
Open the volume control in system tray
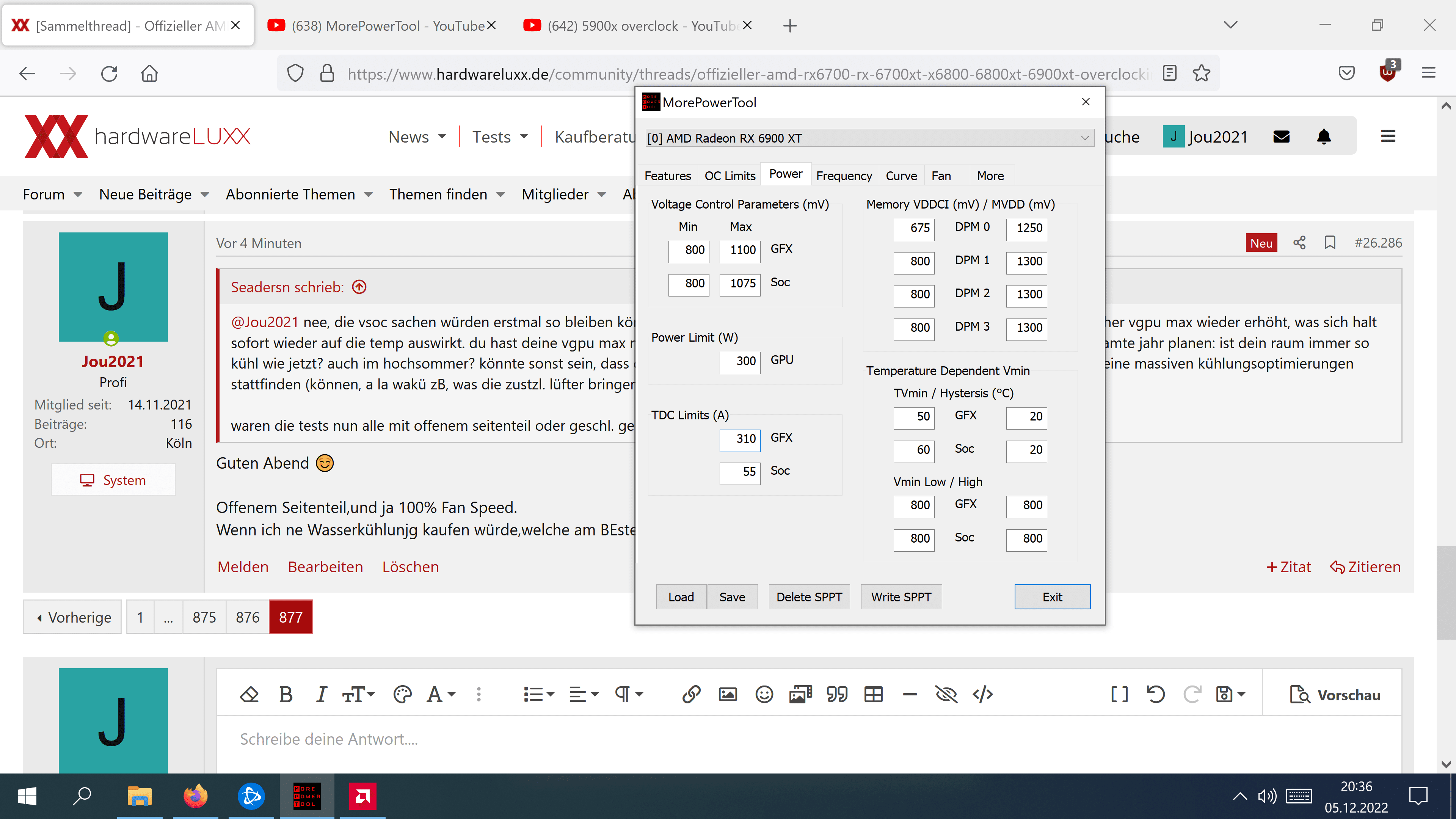pos(1267,796)
